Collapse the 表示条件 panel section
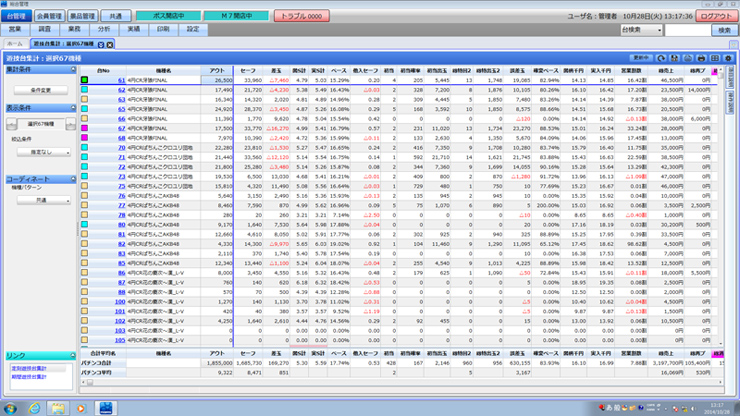The height and width of the screenshot is (416, 740). pos(73,108)
